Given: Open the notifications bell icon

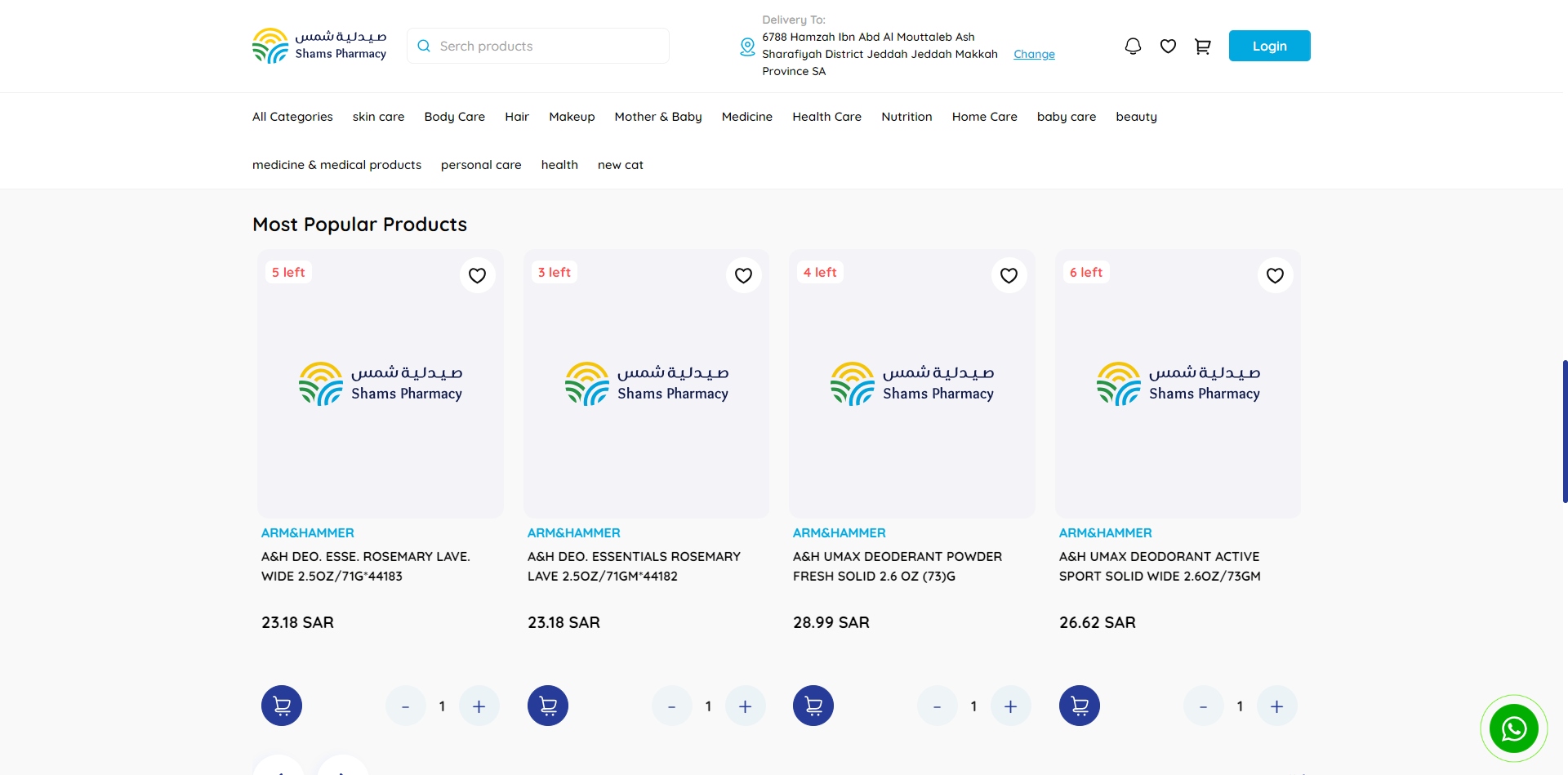Looking at the screenshot, I should 1133,47.
